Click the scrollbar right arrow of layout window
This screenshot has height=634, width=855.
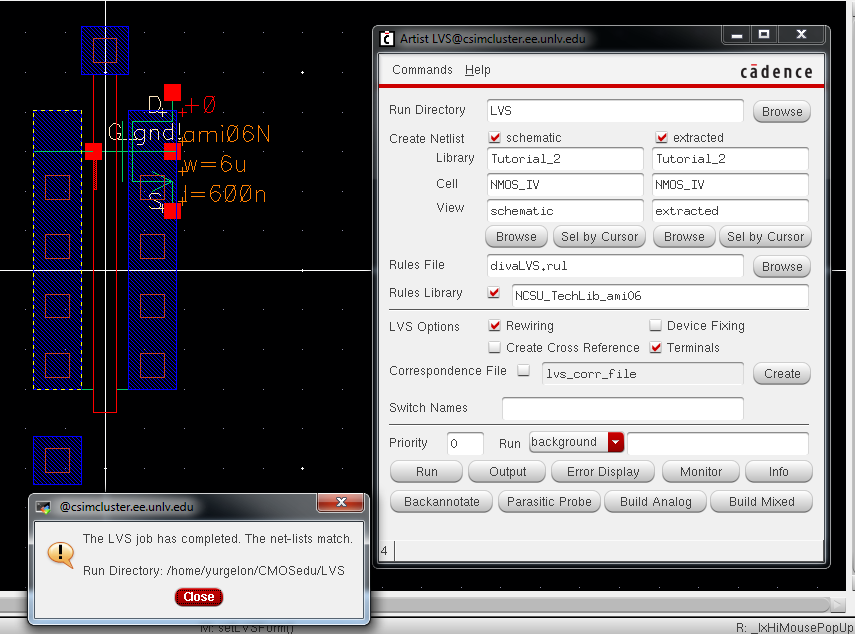(838, 605)
